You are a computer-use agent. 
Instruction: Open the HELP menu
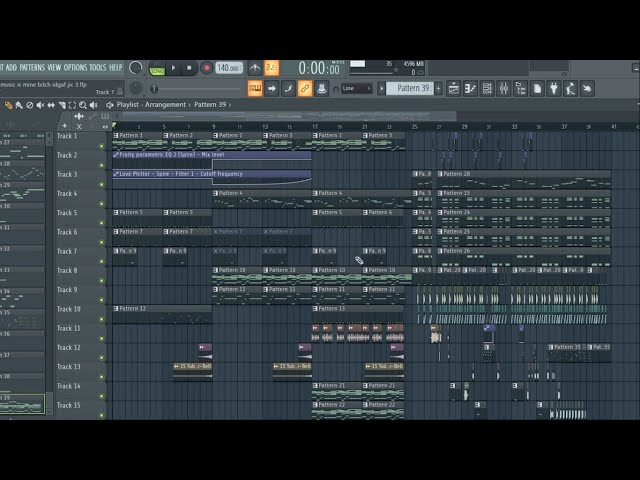tap(116, 68)
